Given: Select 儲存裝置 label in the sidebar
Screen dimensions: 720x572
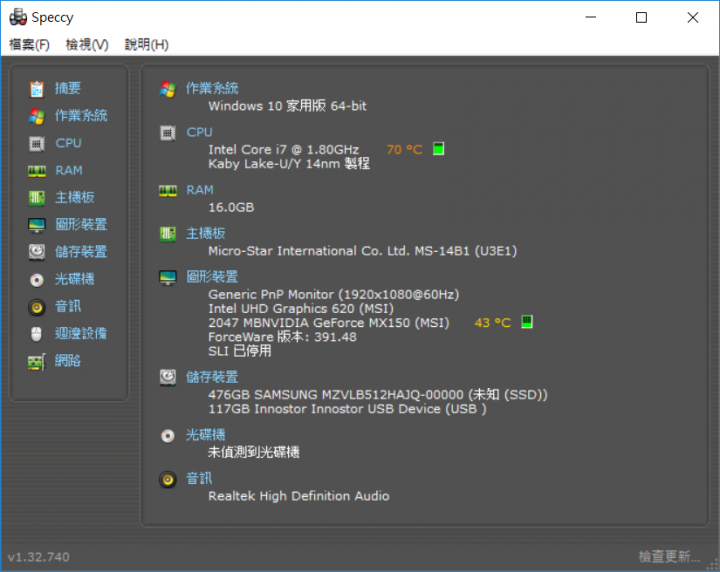Looking at the screenshot, I should (81, 252).
